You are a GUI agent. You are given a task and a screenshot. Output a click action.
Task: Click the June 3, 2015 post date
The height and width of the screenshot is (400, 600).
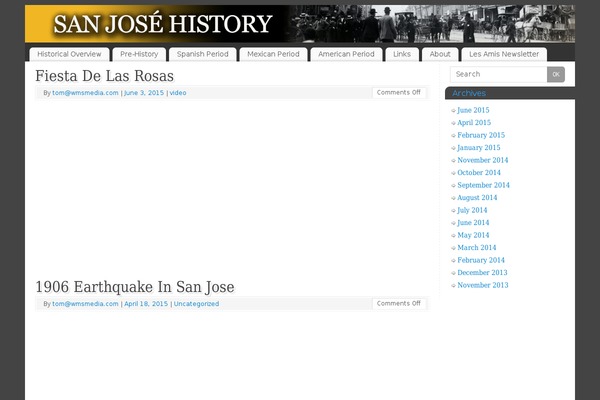[x=144, y=93]
